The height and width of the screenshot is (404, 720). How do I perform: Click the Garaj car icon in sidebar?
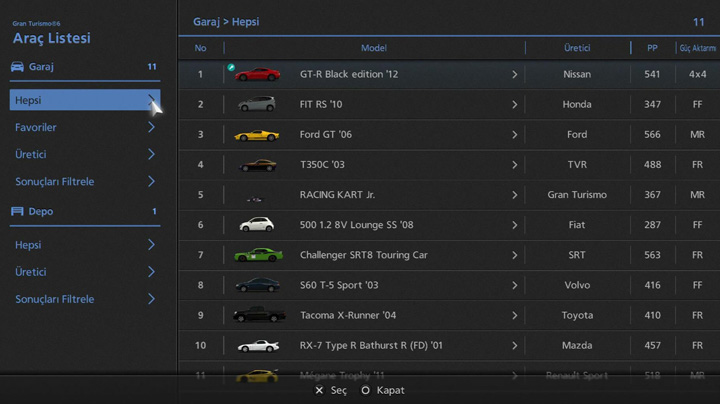click(x=17, y=67)
